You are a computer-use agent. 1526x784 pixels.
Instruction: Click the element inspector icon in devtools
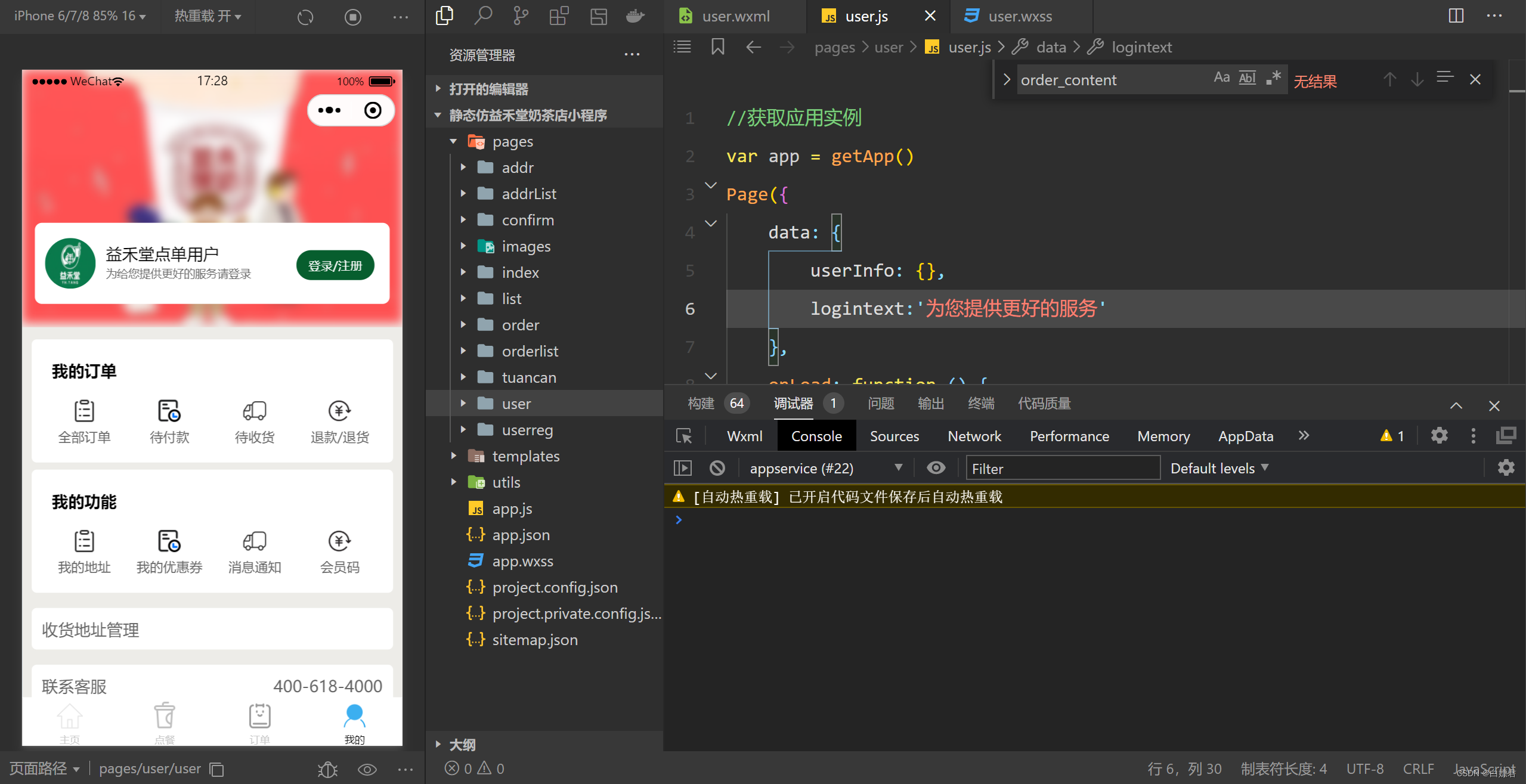[x=684, y=436]
